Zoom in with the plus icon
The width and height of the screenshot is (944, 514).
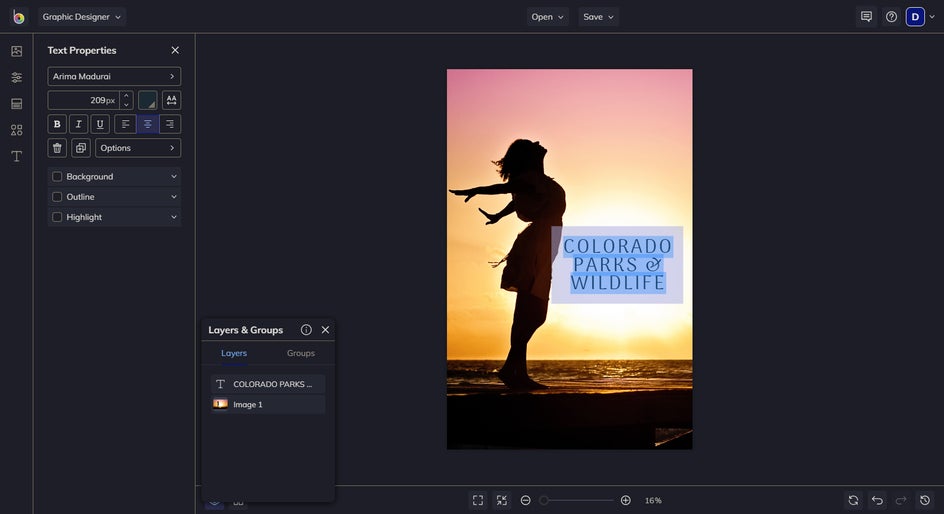626,500
